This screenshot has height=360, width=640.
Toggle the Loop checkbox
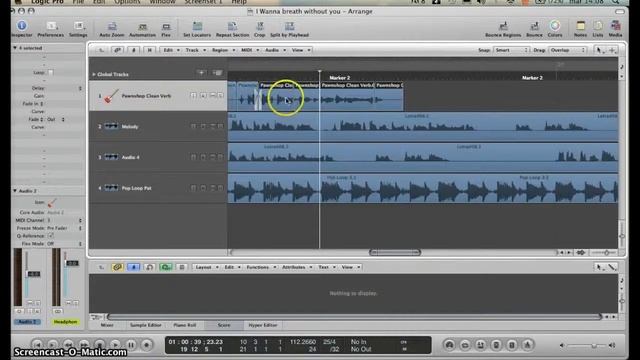tap(51, 72)
